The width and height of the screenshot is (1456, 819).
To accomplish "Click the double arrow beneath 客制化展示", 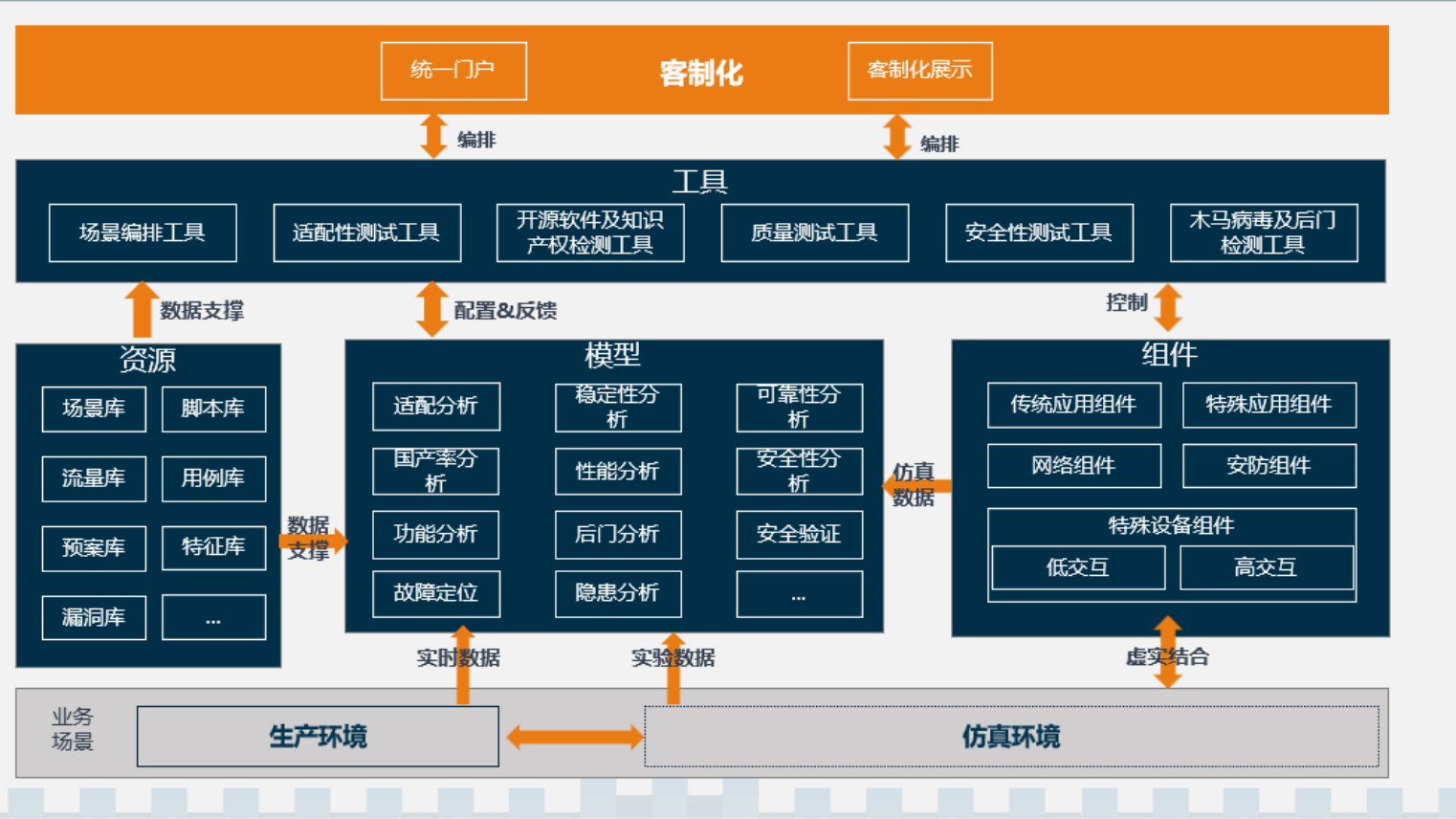I will (896, 137).
